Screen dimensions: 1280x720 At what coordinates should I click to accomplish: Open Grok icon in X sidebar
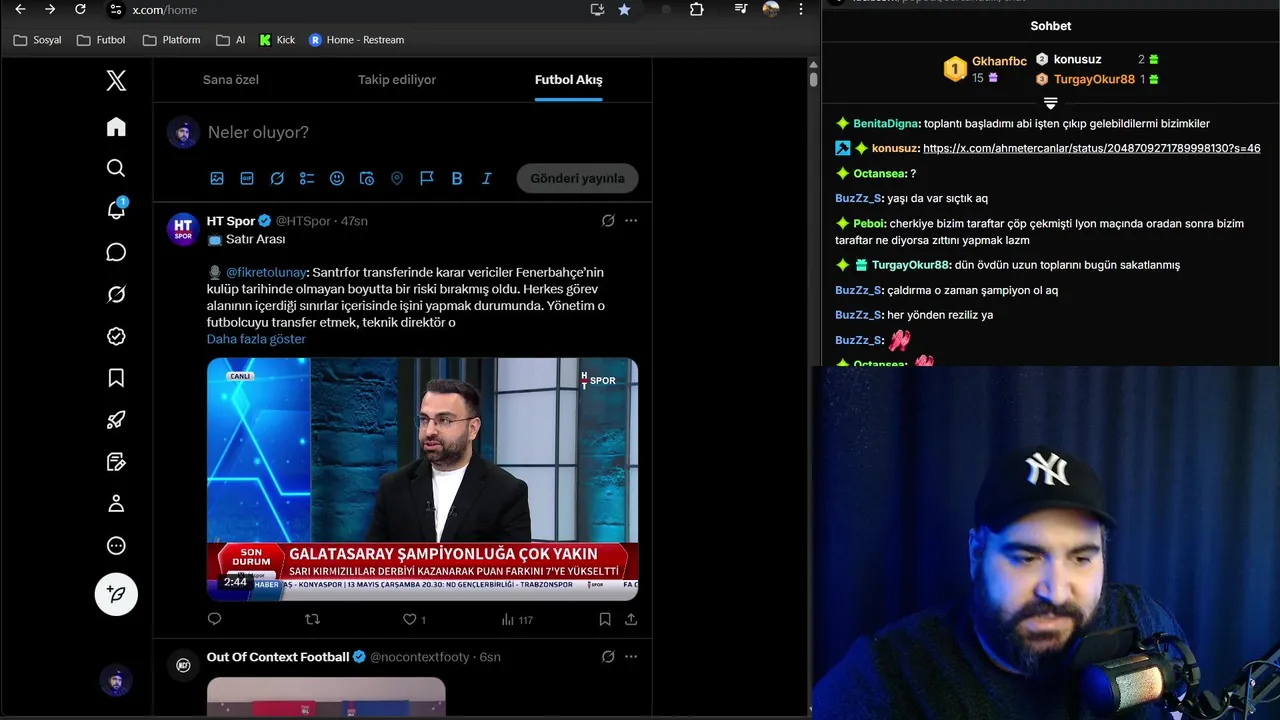(x=116, y=294)
